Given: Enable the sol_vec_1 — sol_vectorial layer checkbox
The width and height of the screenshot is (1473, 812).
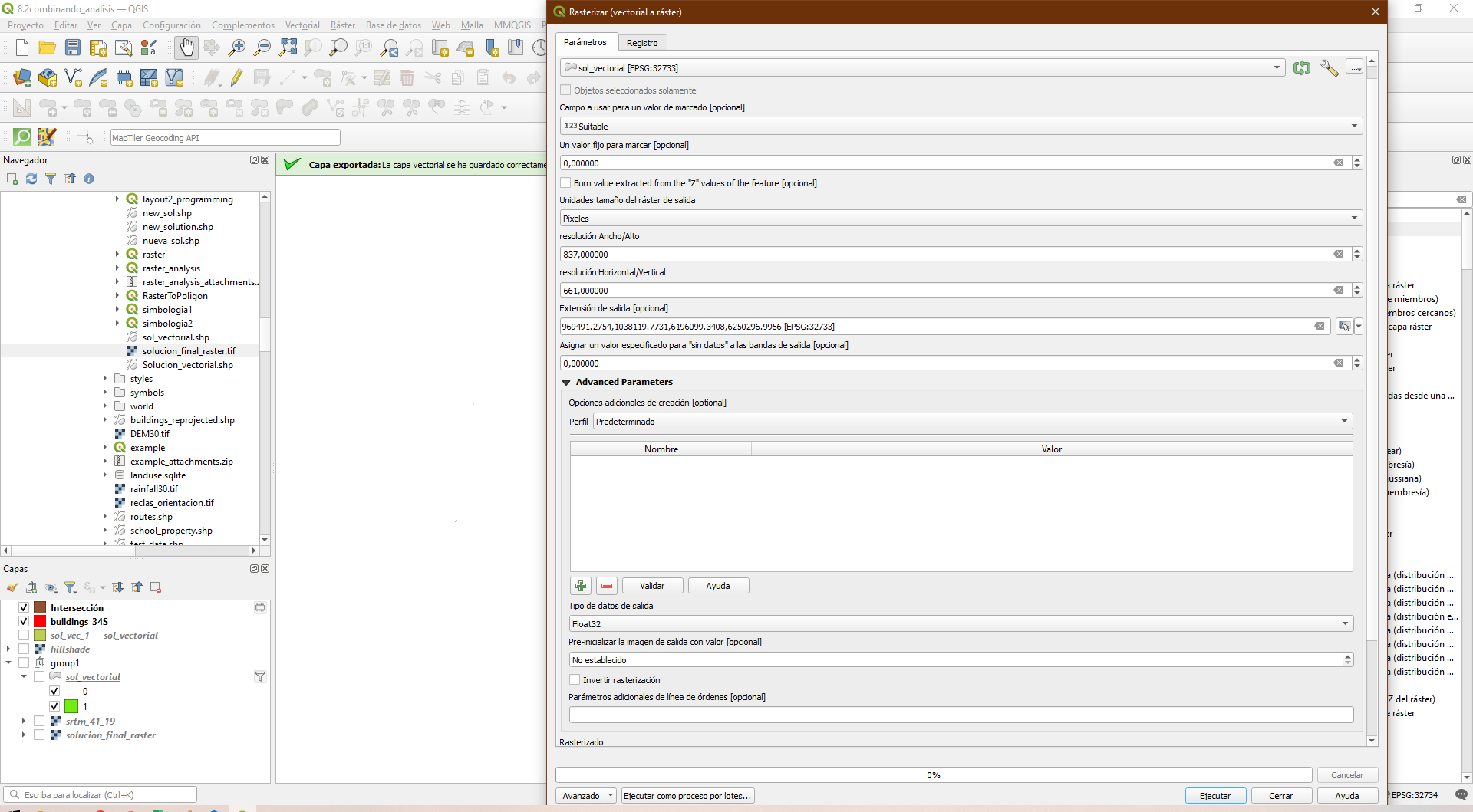Looking at the screenshot, I should (x=24, y=636).
